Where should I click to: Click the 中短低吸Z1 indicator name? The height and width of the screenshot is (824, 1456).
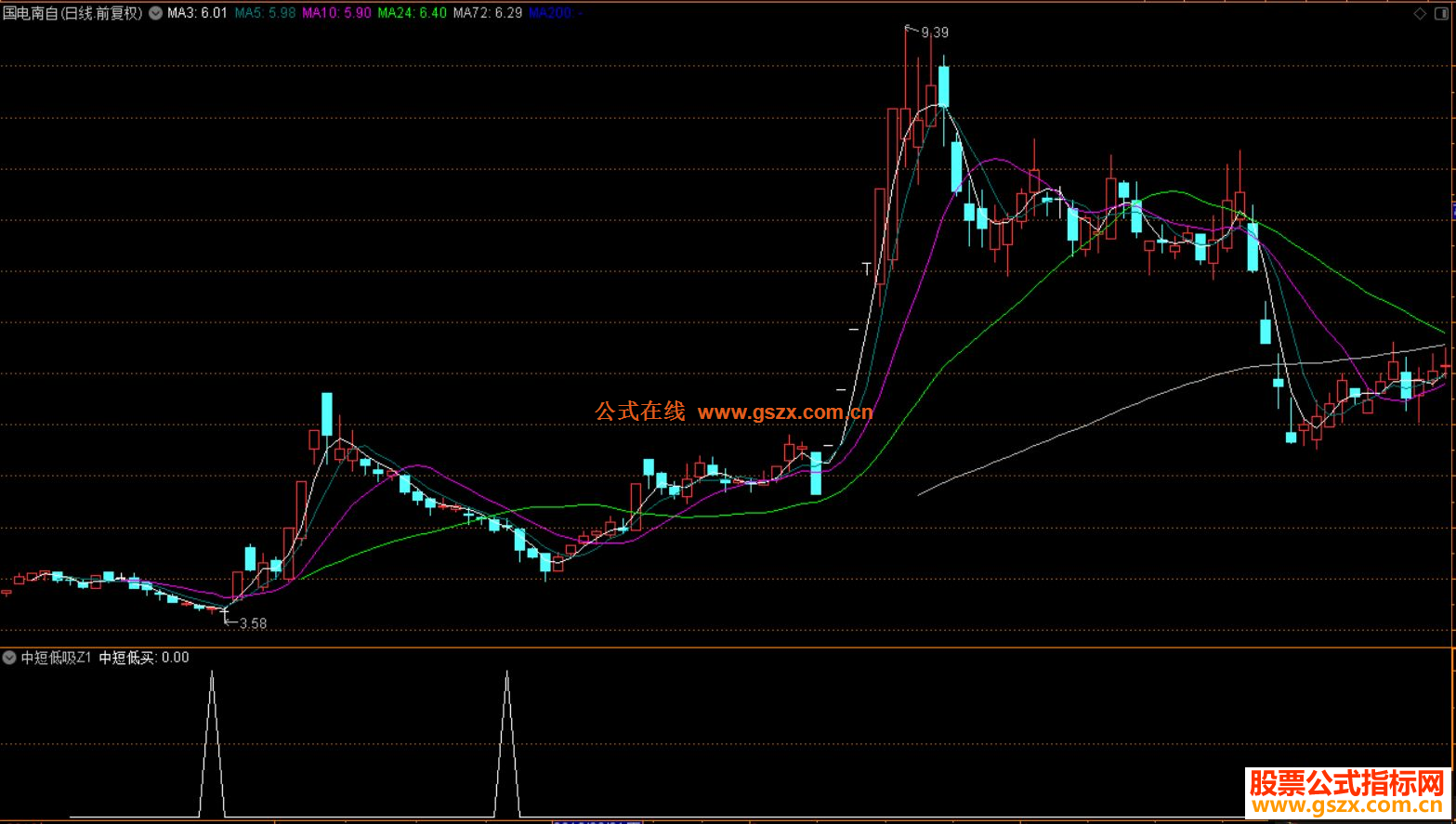pos(56,658)
